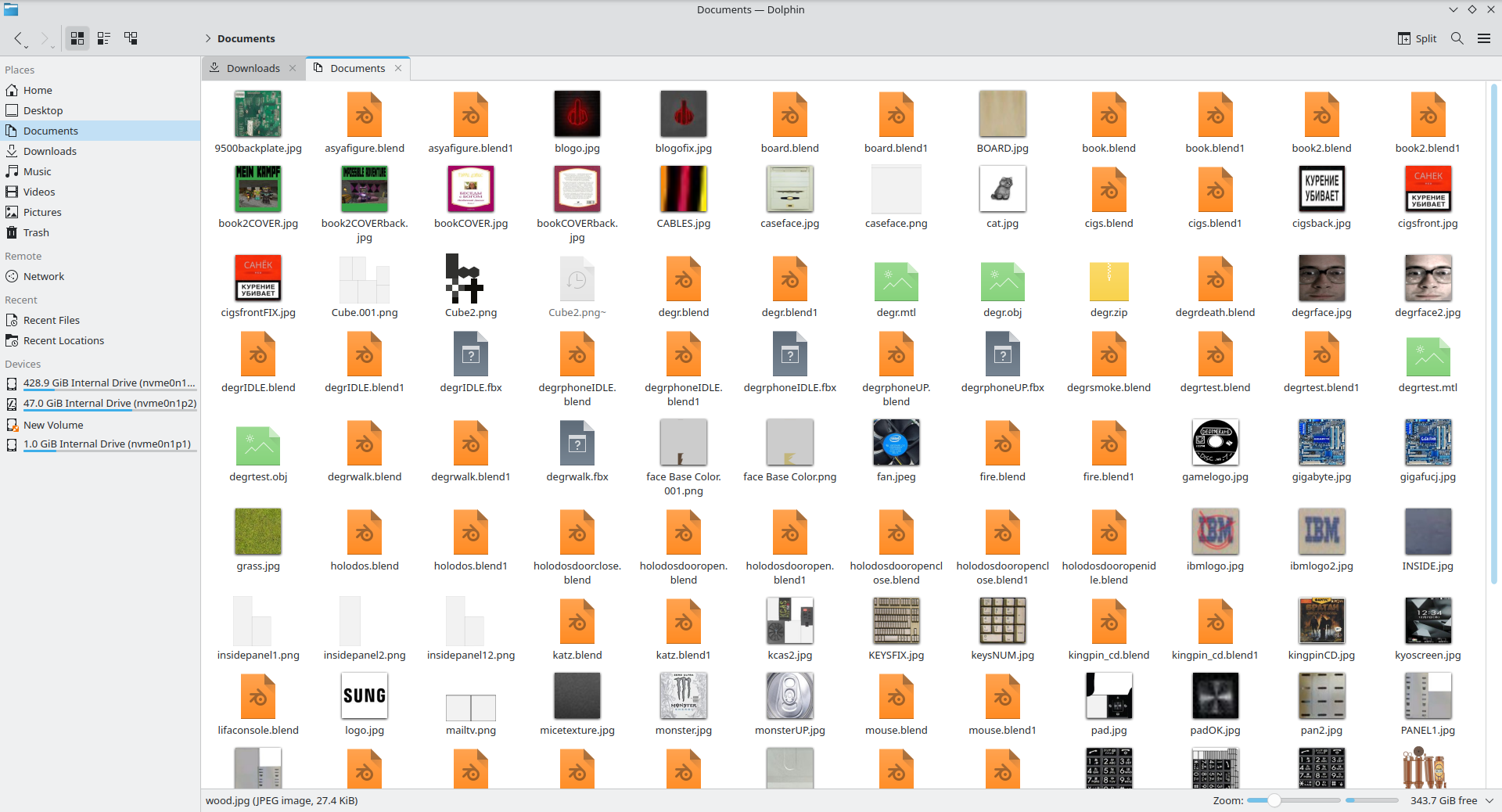Select the degrsmoke.blend file icon
This screenshot has width=1502, height=812.
coord(1109,354)
